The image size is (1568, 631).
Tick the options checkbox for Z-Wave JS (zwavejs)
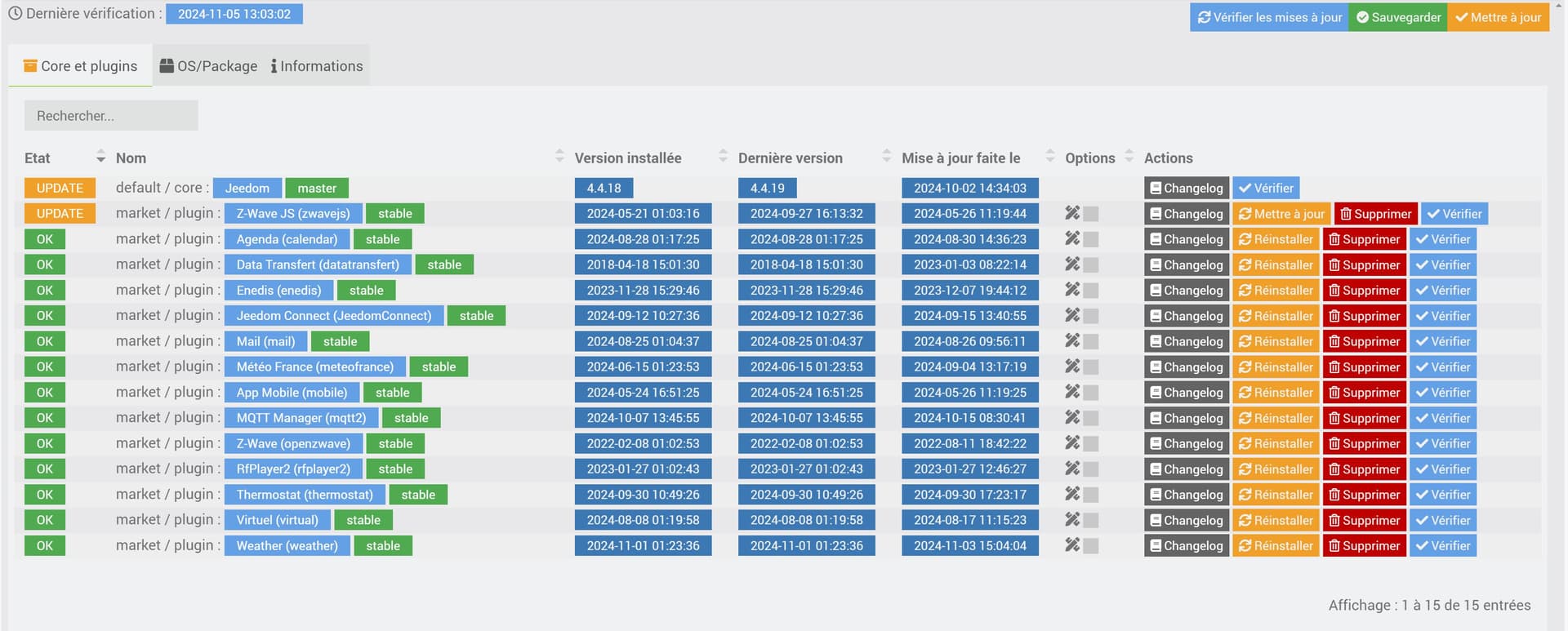point(1091,214)
